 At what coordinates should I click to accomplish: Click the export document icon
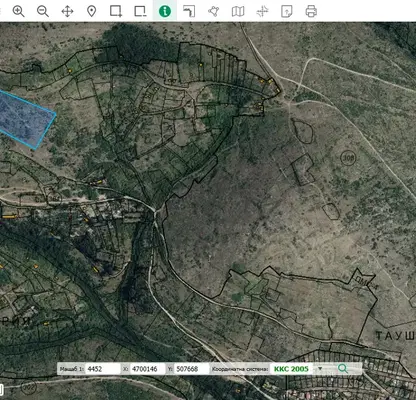coord(287,11)
